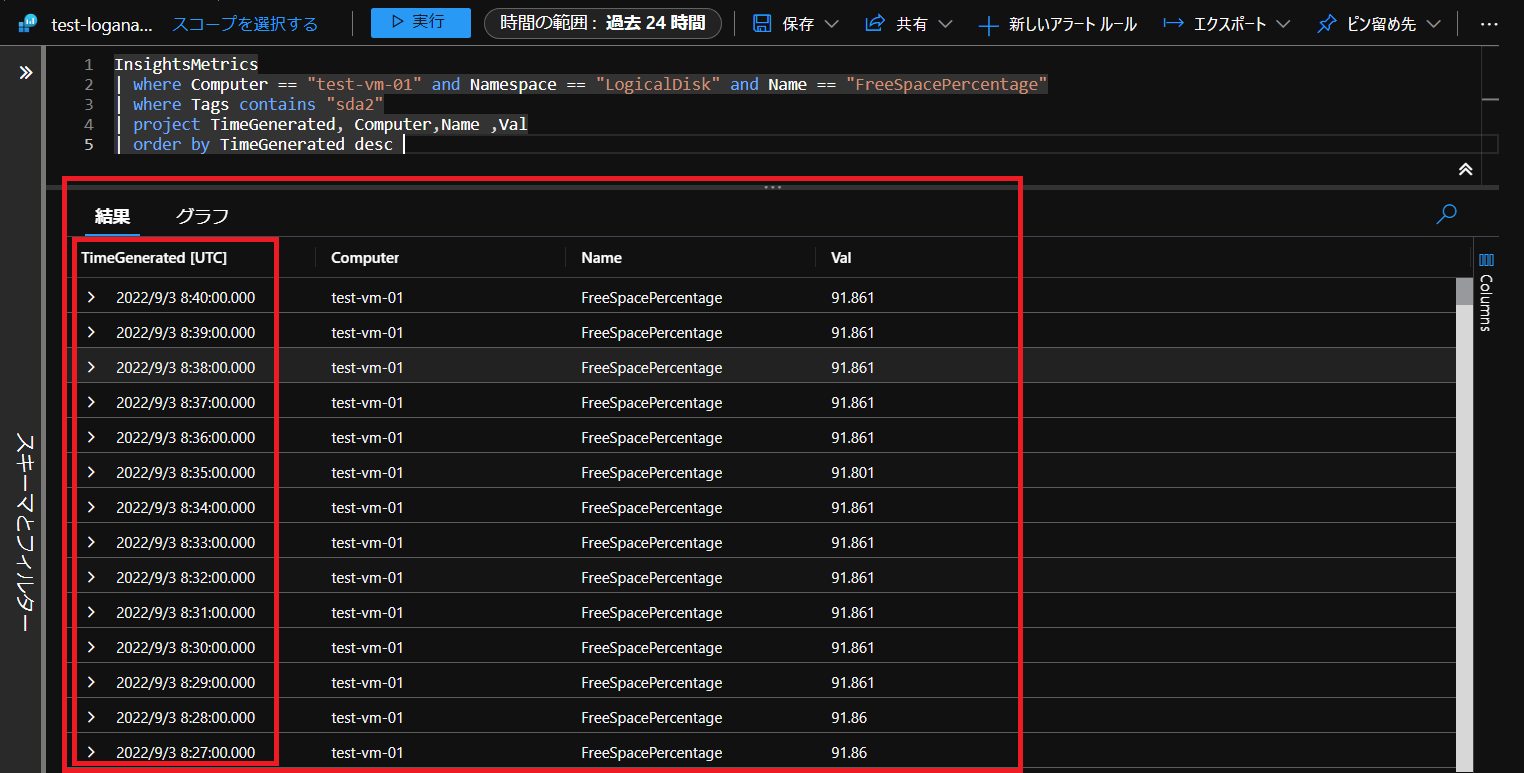Click the results pane drag handle dots
1524x773 pixels.
[x=772, y=187]
